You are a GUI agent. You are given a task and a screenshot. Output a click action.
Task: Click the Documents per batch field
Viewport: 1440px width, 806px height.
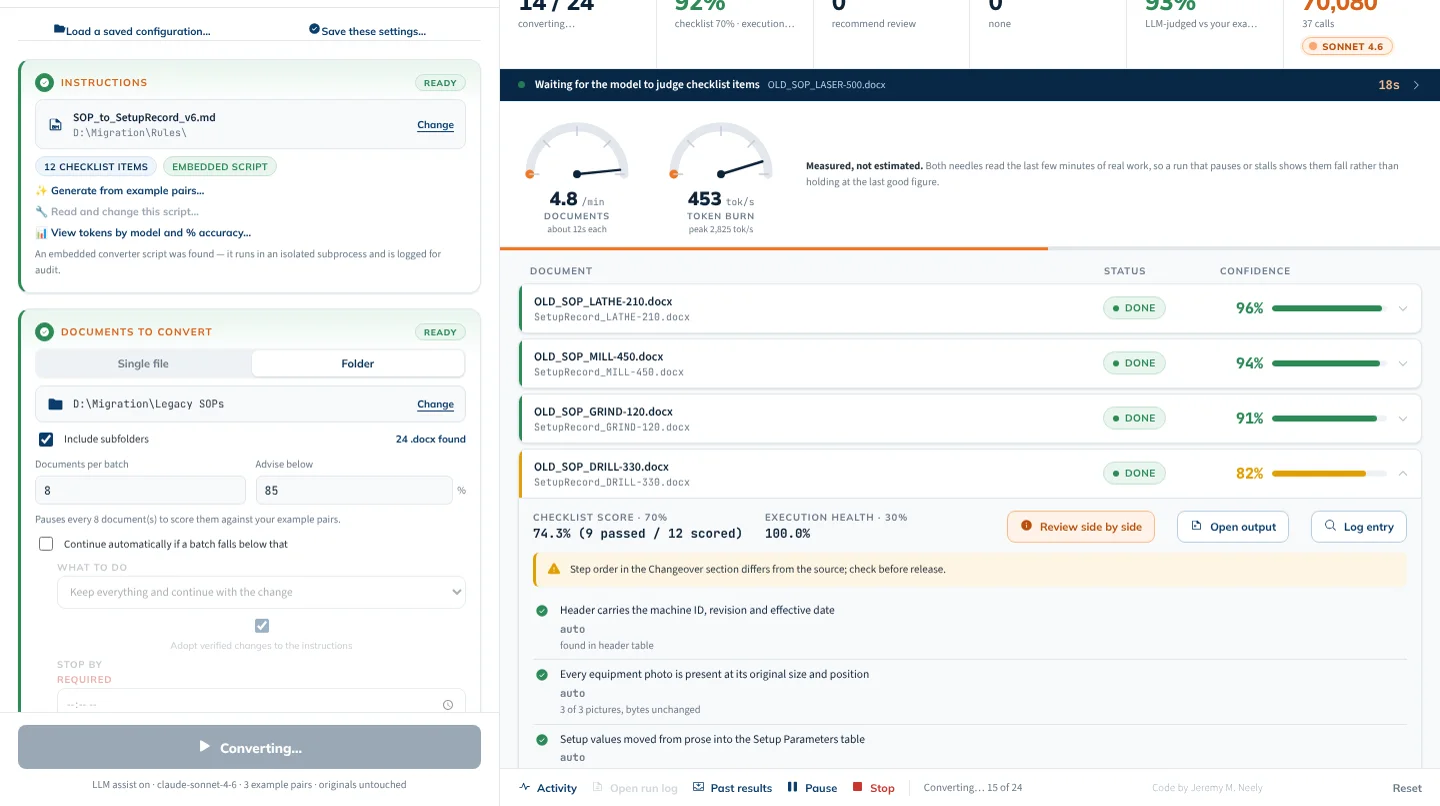point(140,490)
